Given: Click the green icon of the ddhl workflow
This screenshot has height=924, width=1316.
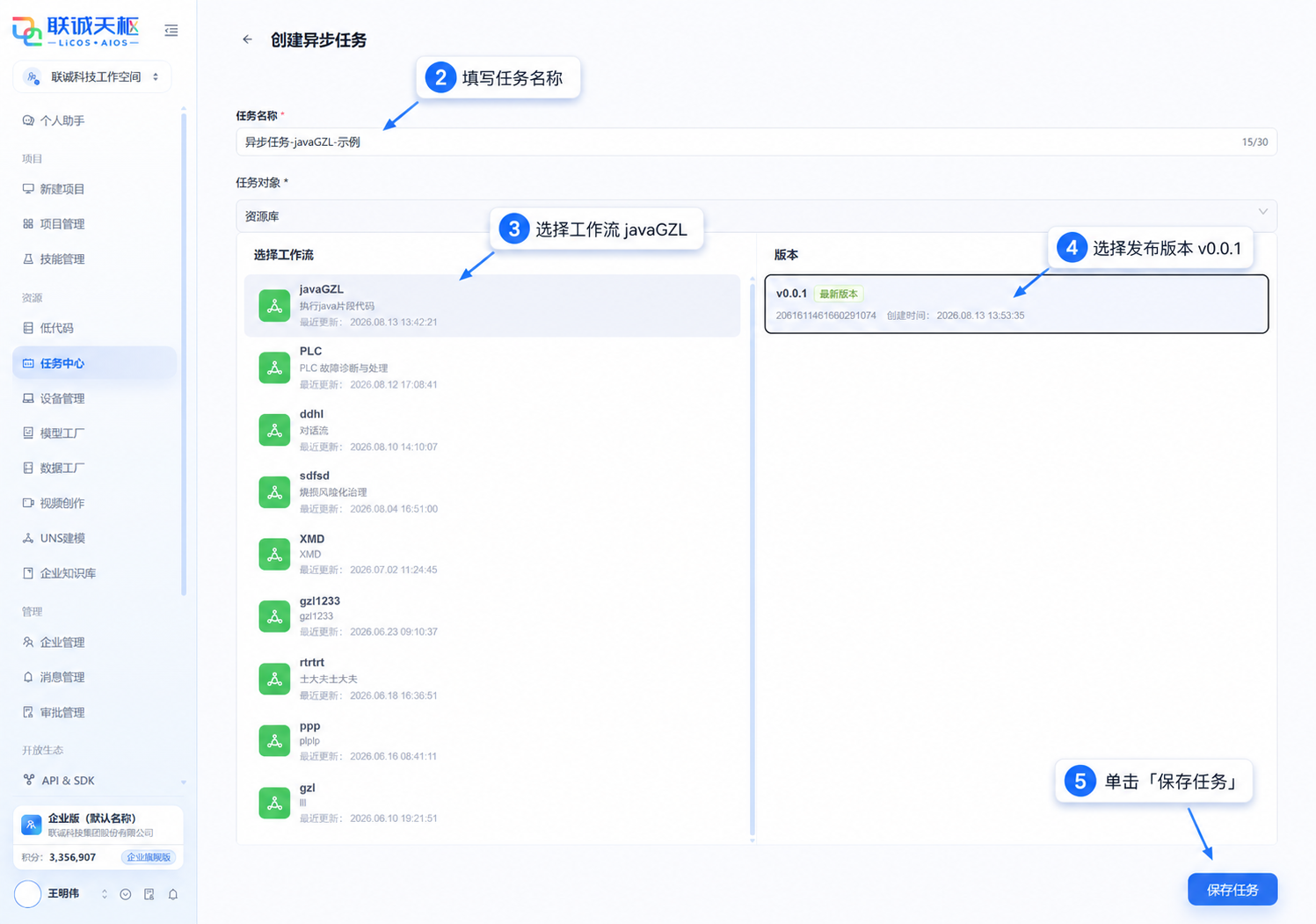Looking at the screenshot, I should [x=274, y=430].
